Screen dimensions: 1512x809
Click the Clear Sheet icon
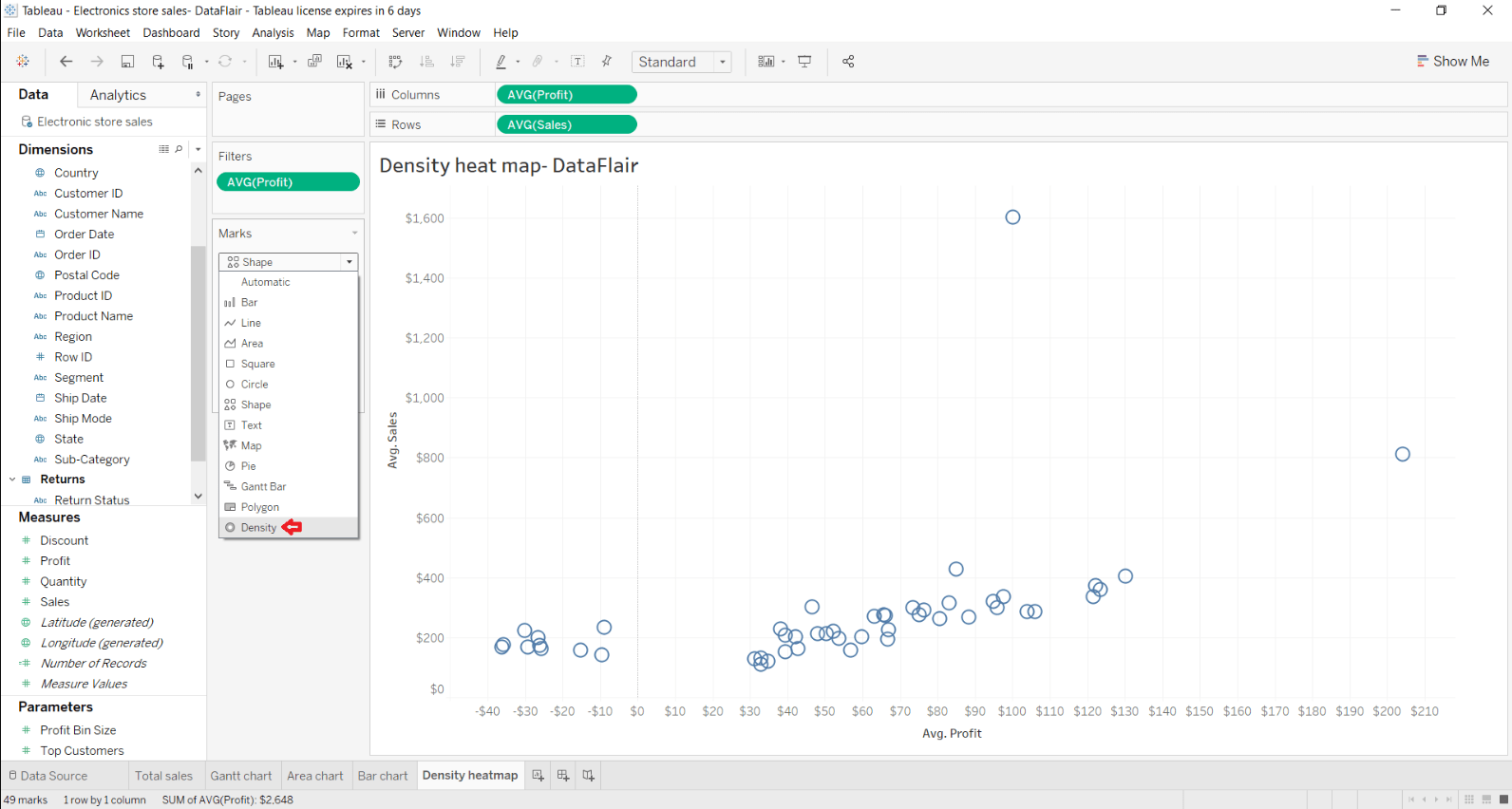[x=345, y=62]
